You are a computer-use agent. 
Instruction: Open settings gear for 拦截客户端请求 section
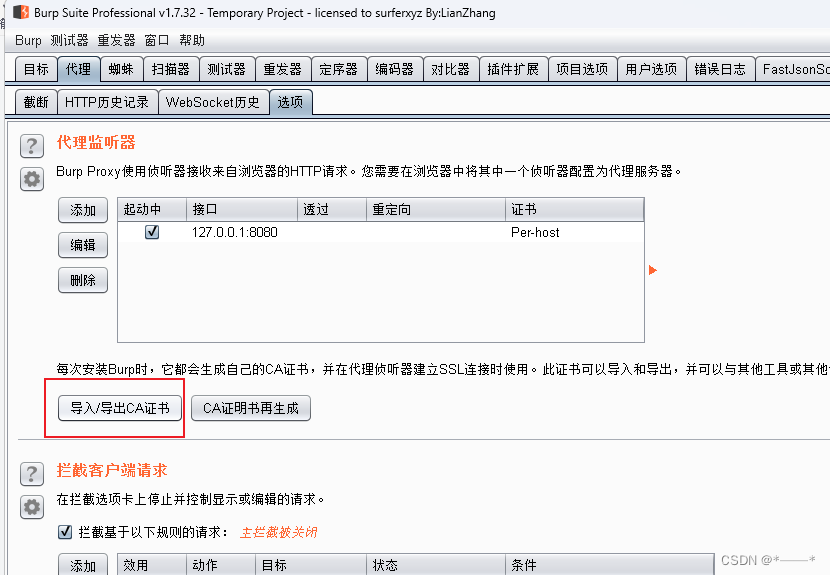click(32, 507)
